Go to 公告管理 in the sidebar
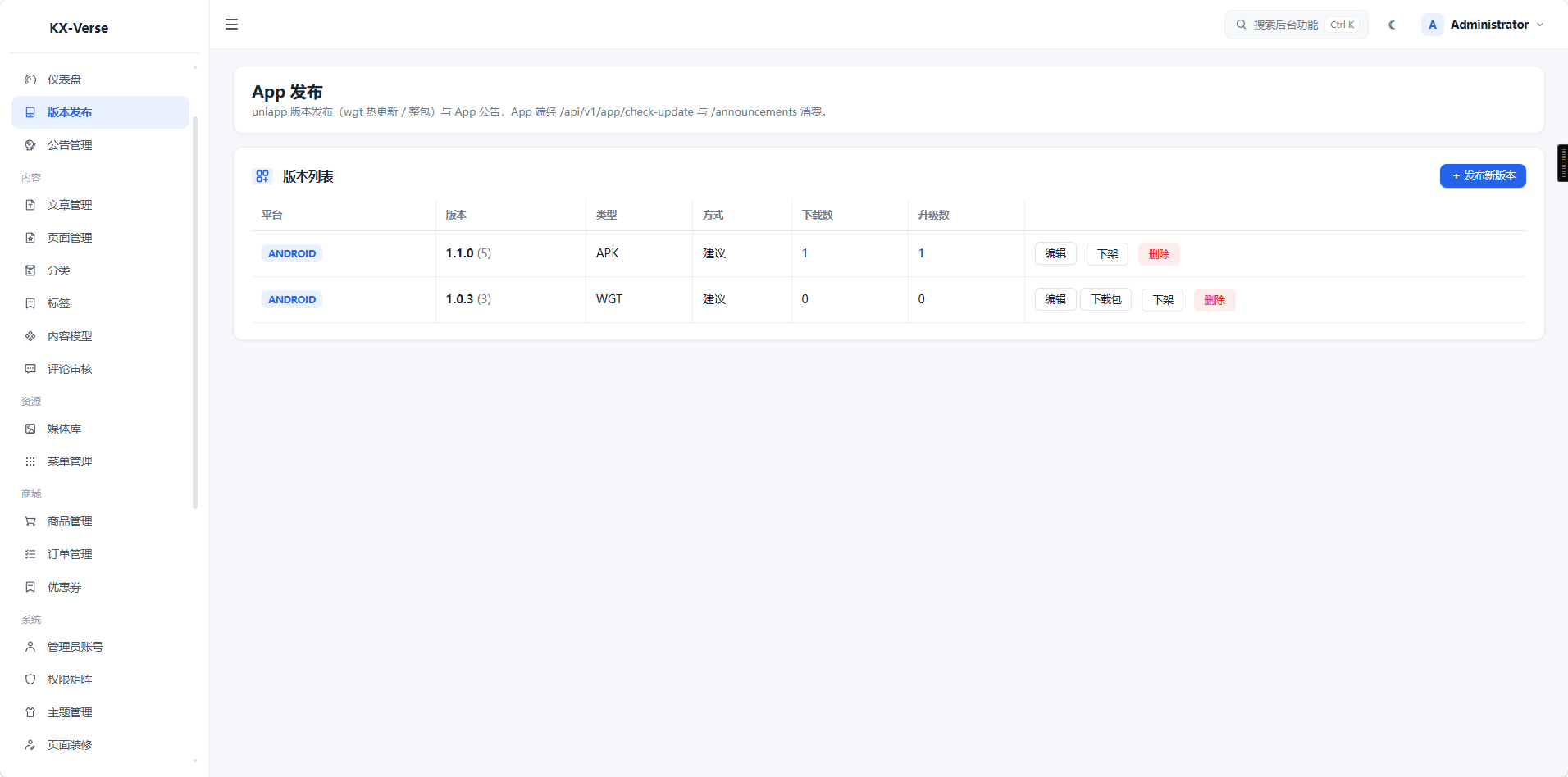 coord(100,145)
